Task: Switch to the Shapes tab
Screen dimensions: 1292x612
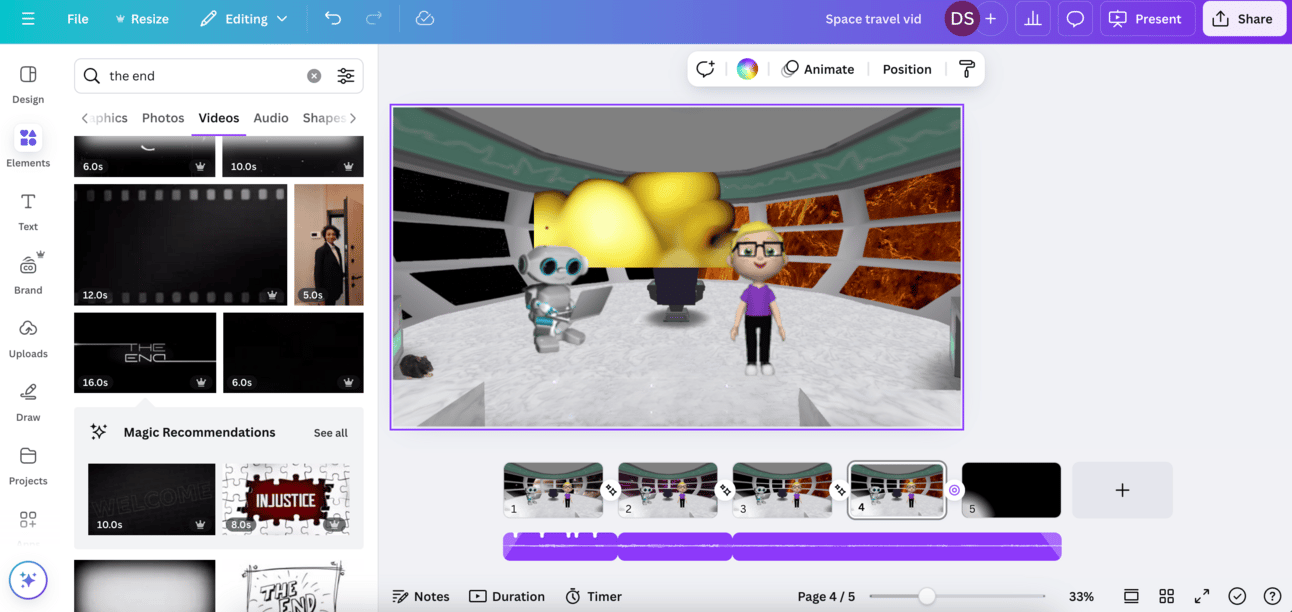Action: 323,118
